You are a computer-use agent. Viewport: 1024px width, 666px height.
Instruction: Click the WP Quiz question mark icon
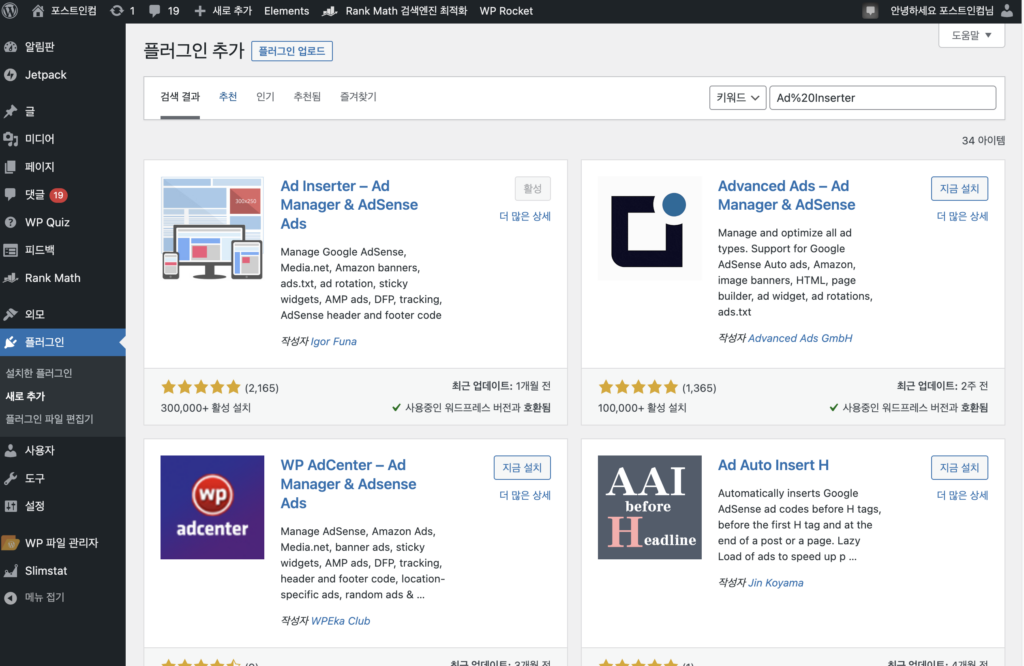tap(10, 223)
